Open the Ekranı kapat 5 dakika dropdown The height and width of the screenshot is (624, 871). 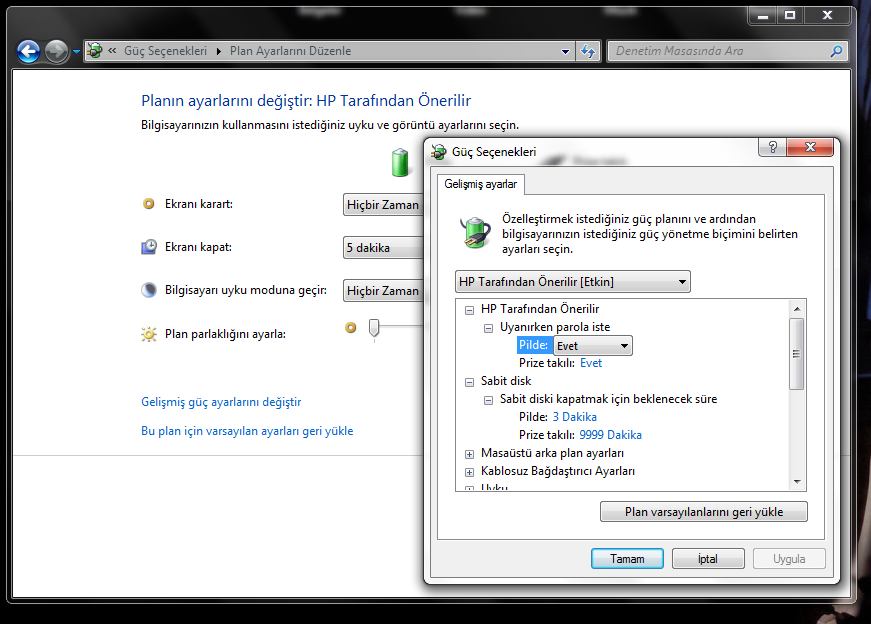(383, 247)
